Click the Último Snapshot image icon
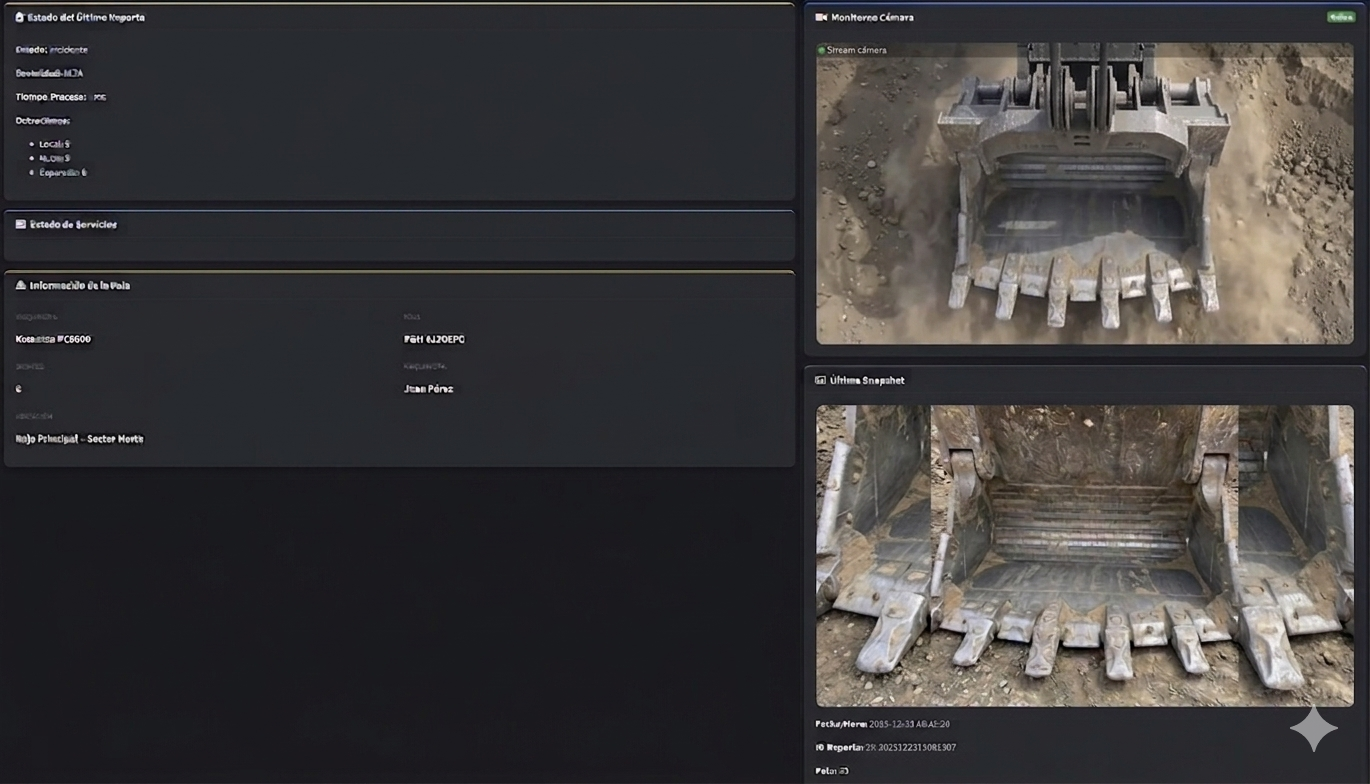Screen dimensions: 1370x784 coord(821,380)
